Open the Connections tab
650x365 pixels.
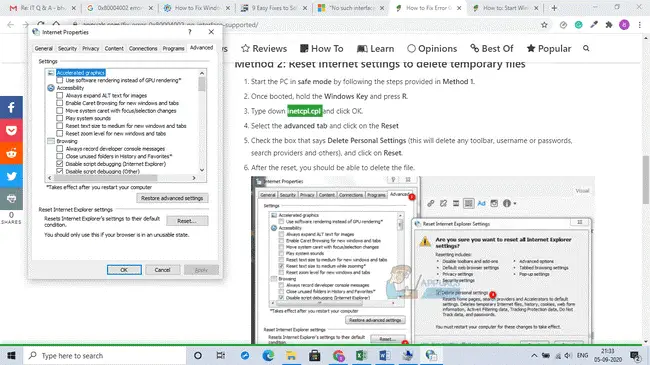pyautogui.click(x=143, y=49)
